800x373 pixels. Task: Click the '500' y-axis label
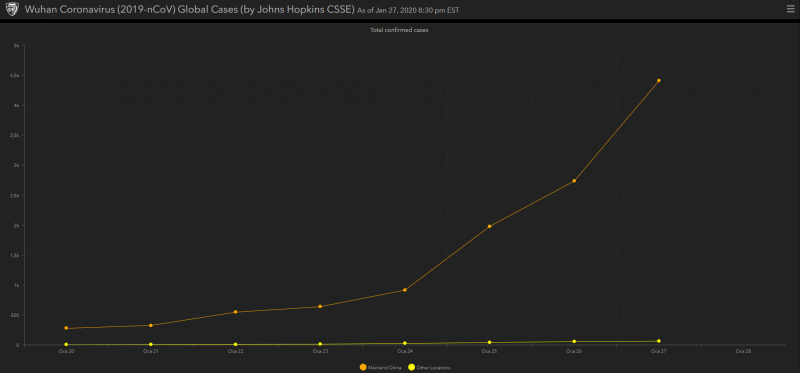[x=15, y=315]
